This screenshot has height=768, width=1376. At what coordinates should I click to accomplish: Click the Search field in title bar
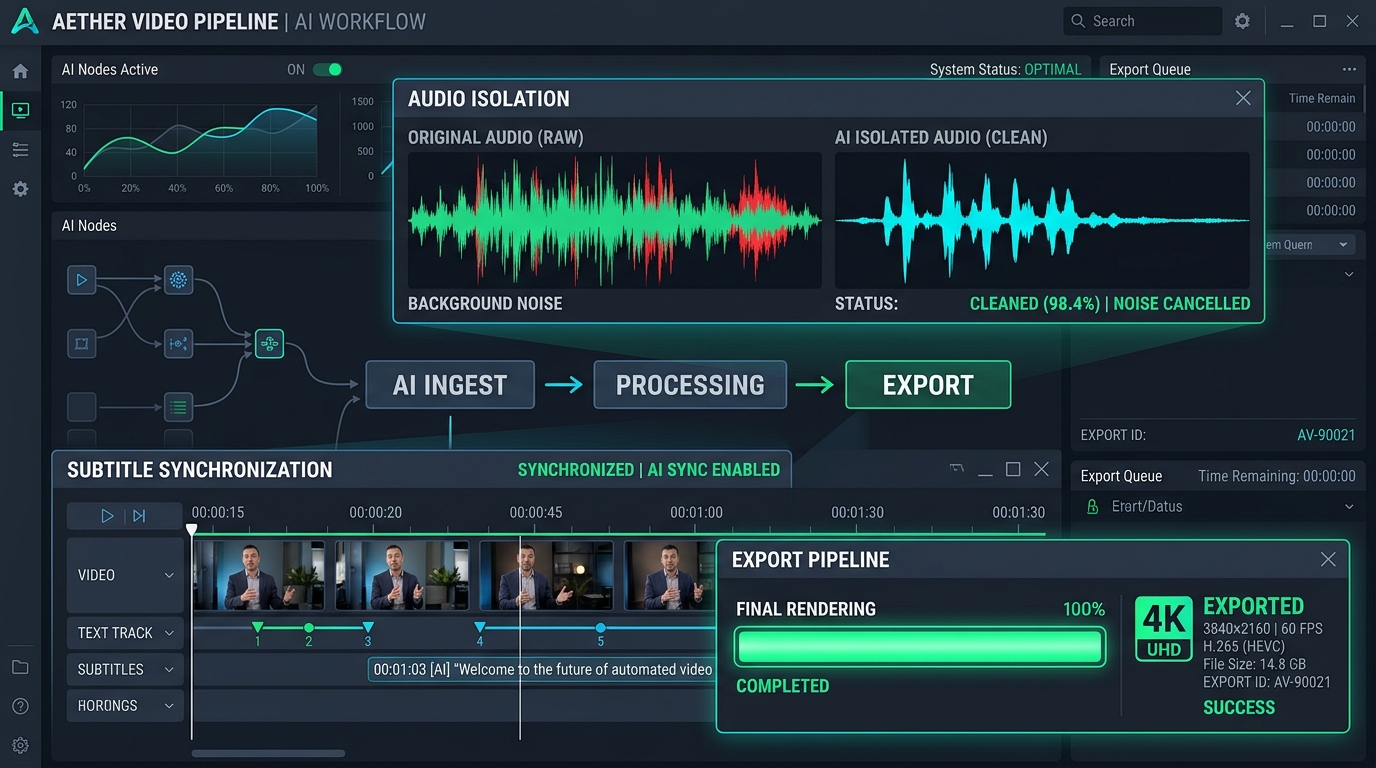1142,21
